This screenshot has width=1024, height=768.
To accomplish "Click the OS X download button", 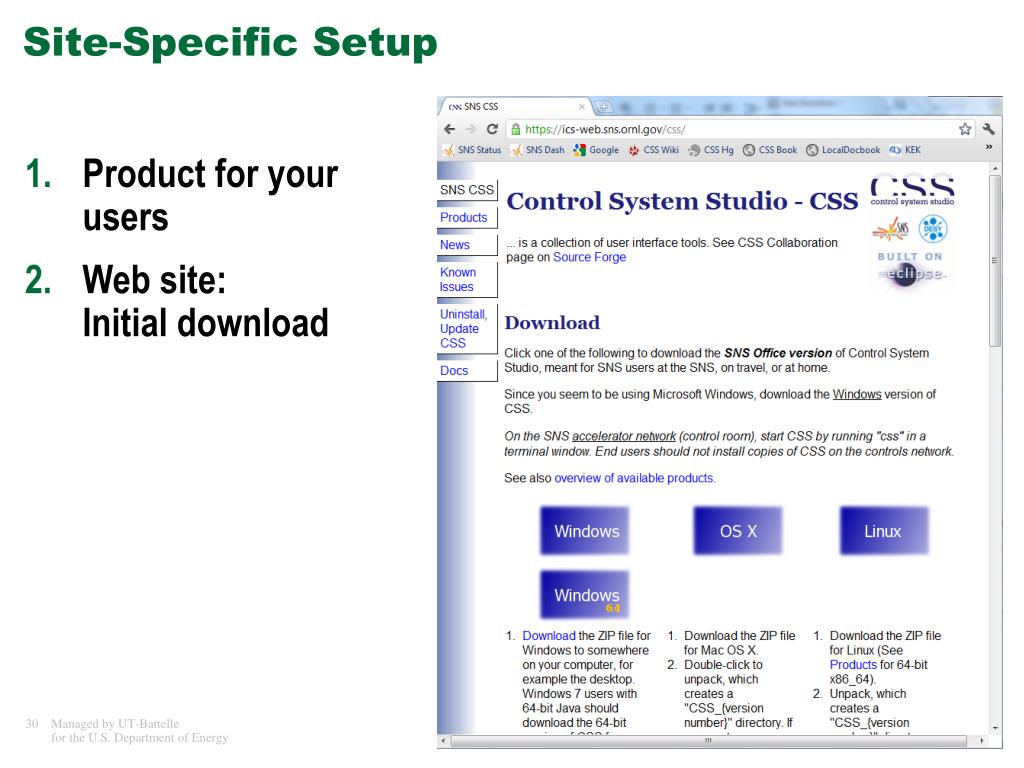I will [x=737, y=531].
